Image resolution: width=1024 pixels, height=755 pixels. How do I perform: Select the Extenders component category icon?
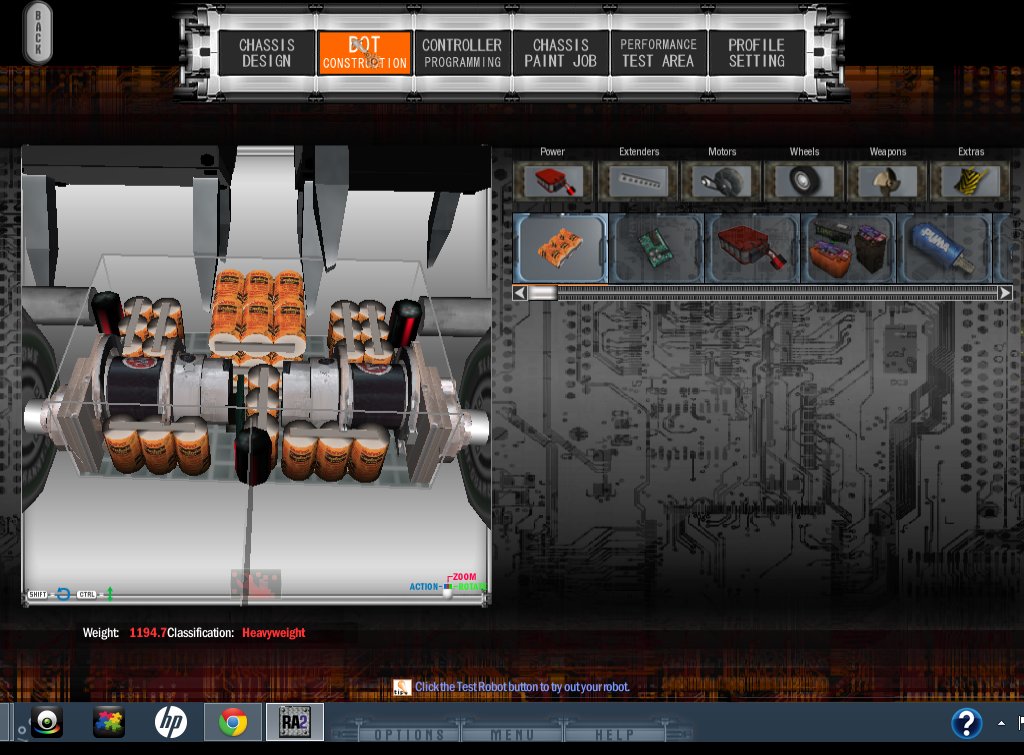pos(639,181)
